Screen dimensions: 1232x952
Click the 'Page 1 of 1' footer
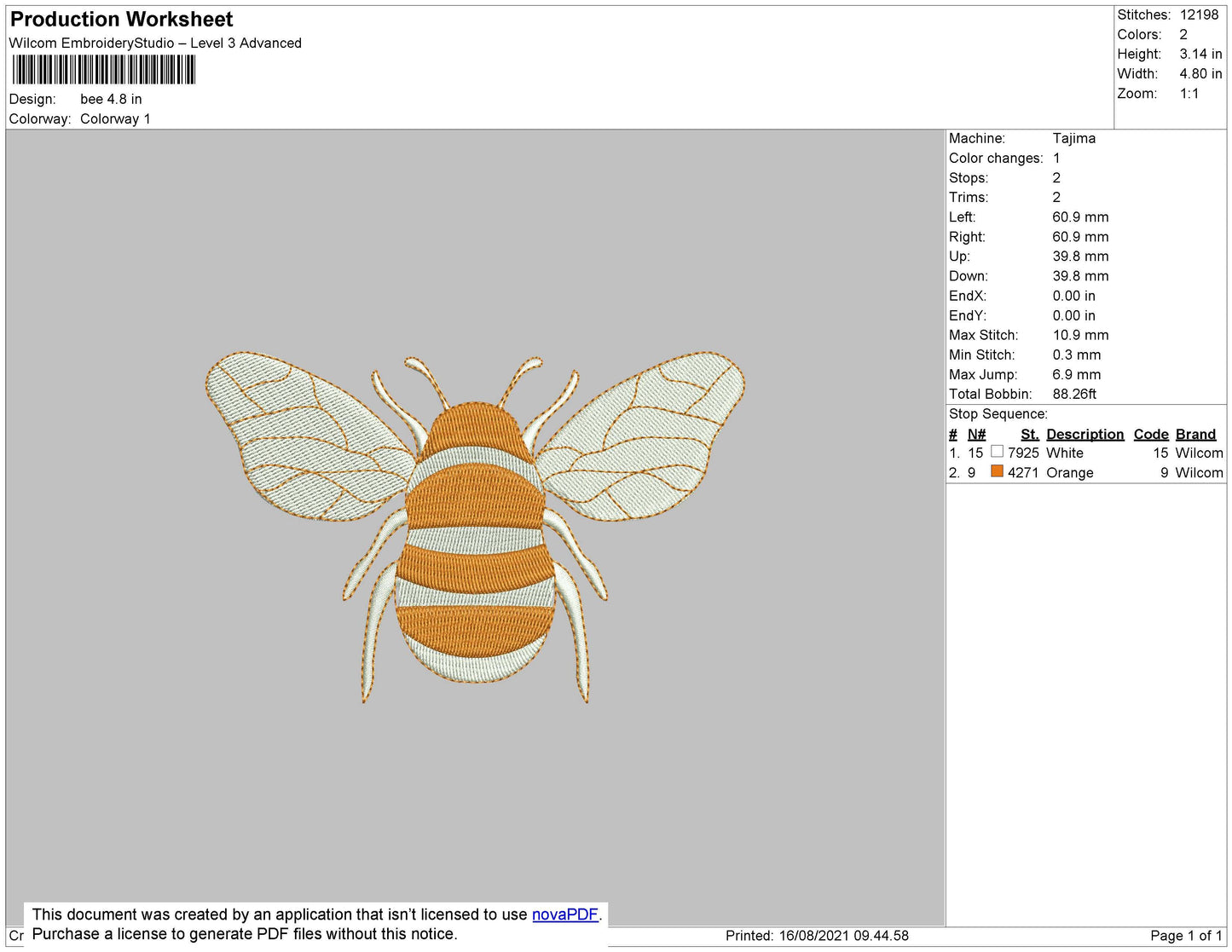pos(1186,935)
